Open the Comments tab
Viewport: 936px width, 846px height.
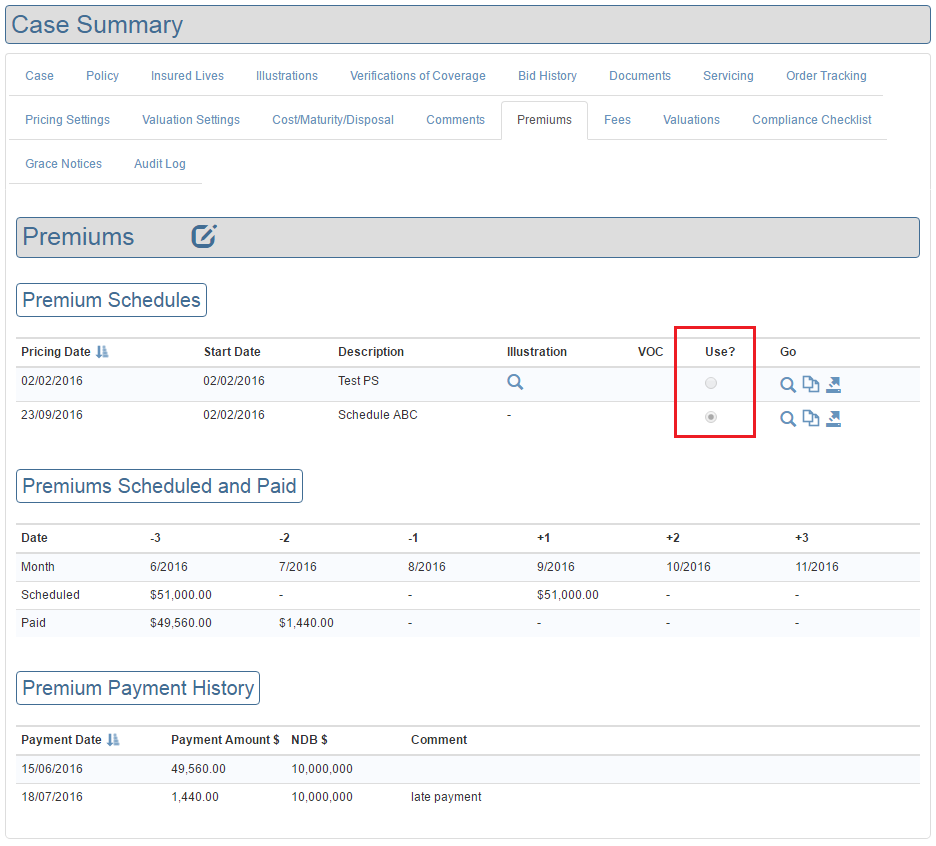tap(455, 120)
